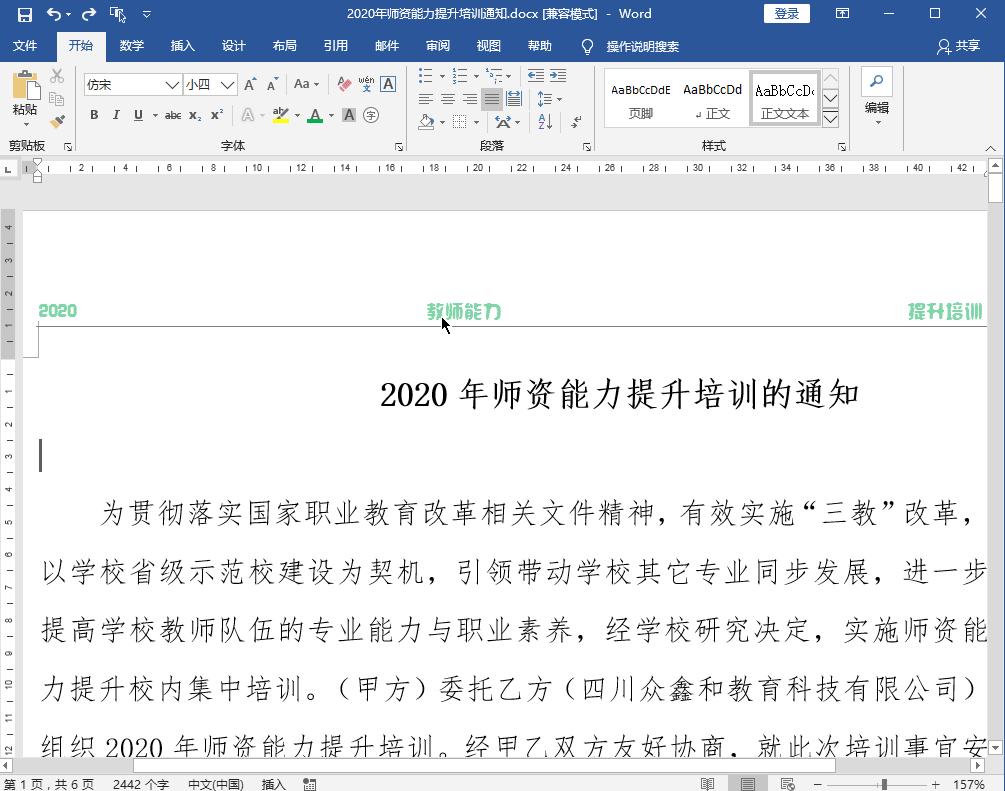1005x791 pixels.
Task: Open the 插入 ribbon tab
Action: point(182,46)
